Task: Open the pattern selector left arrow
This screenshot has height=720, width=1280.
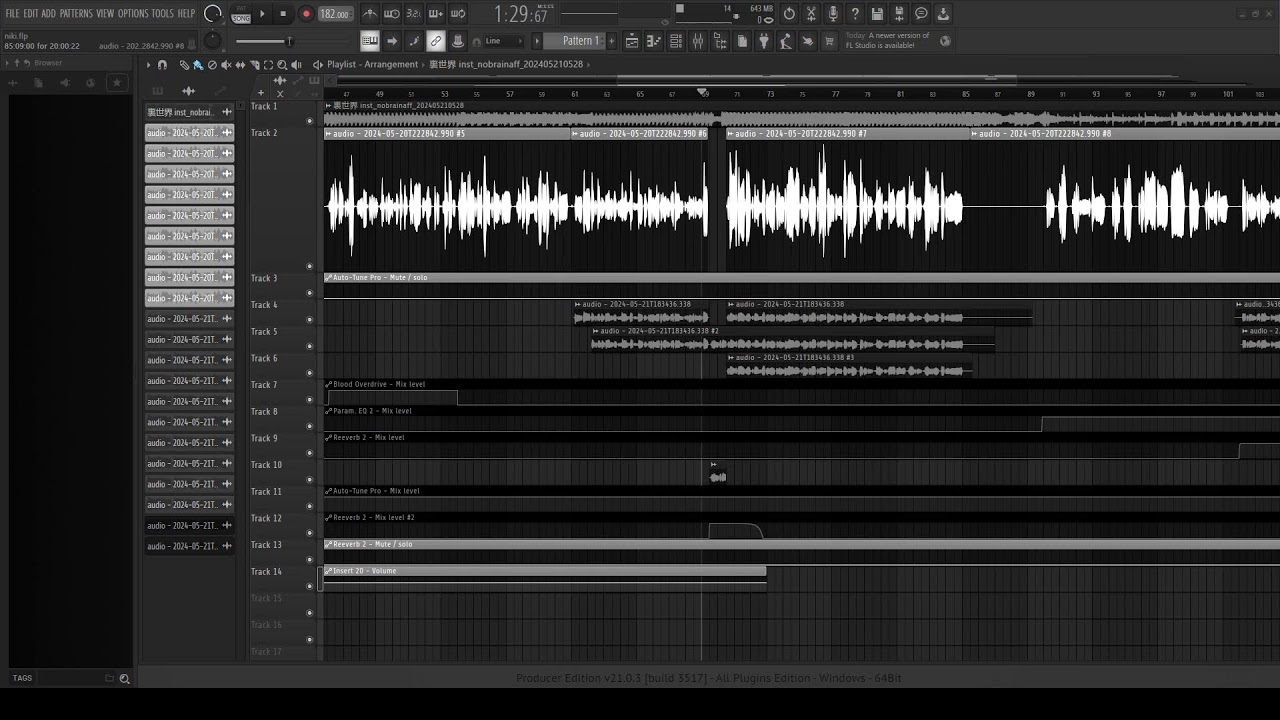Action: tap(536, 41)
